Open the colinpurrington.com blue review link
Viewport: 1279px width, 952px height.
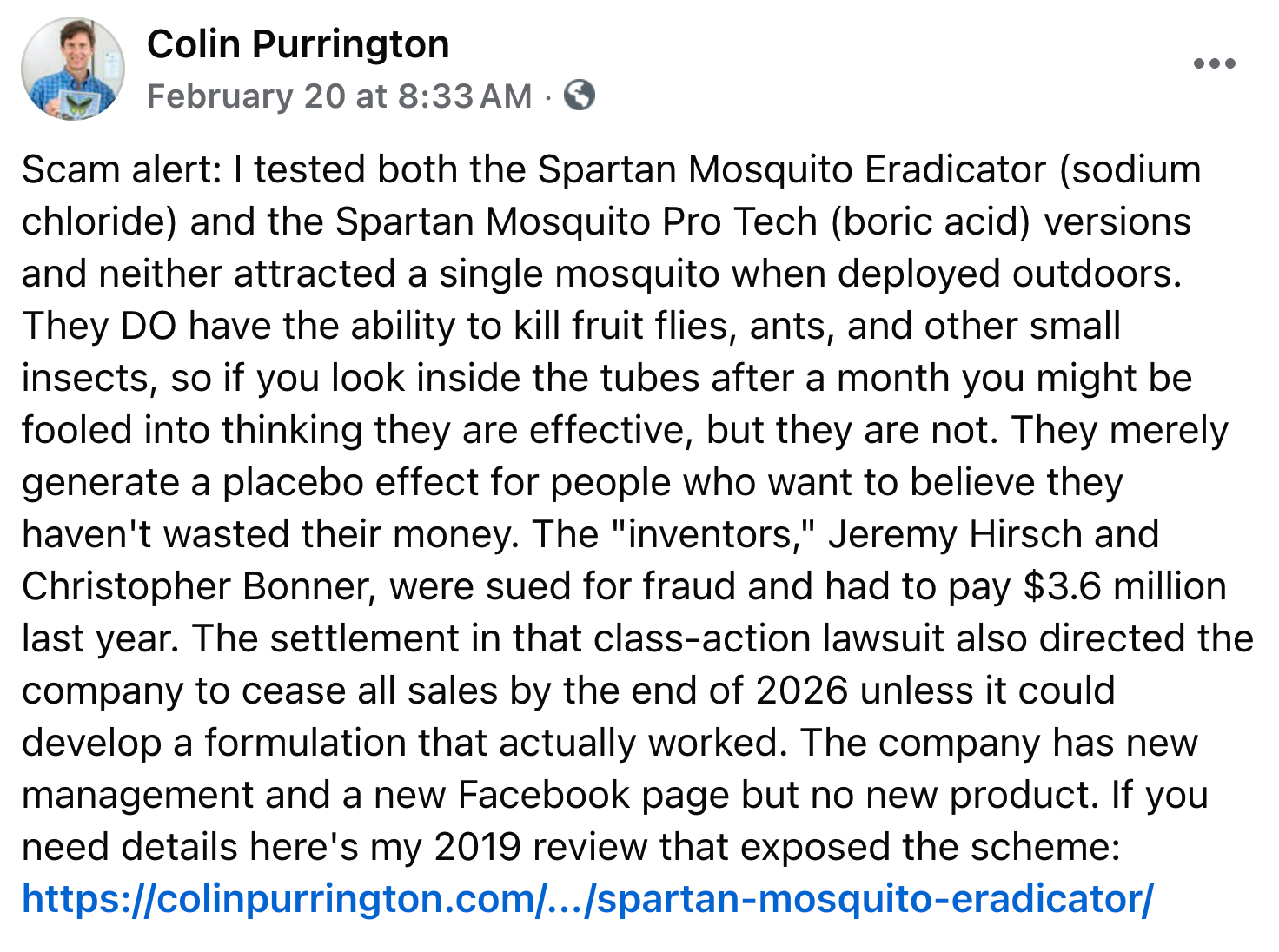587,899
